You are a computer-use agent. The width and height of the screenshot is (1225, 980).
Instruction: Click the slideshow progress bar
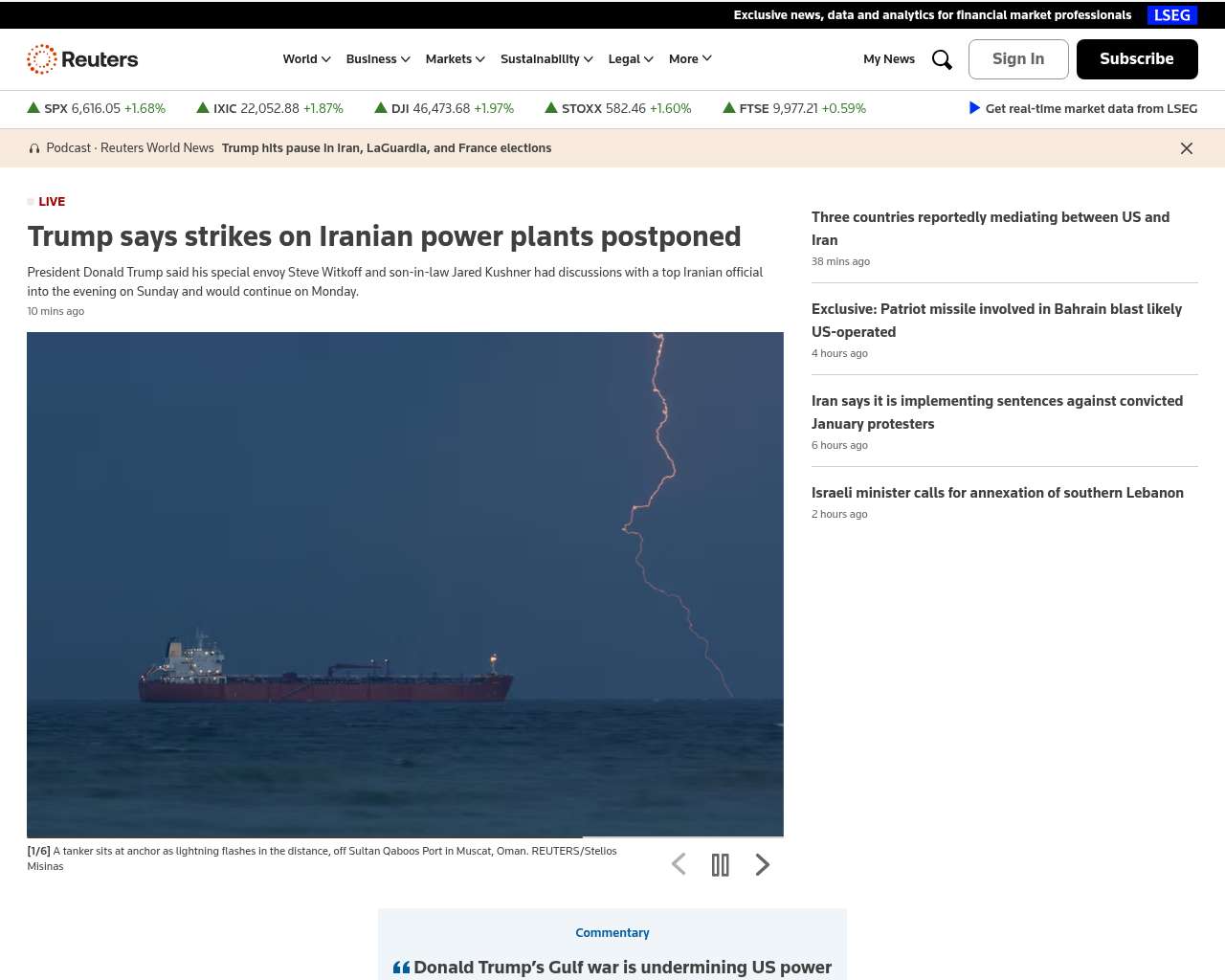405,836
